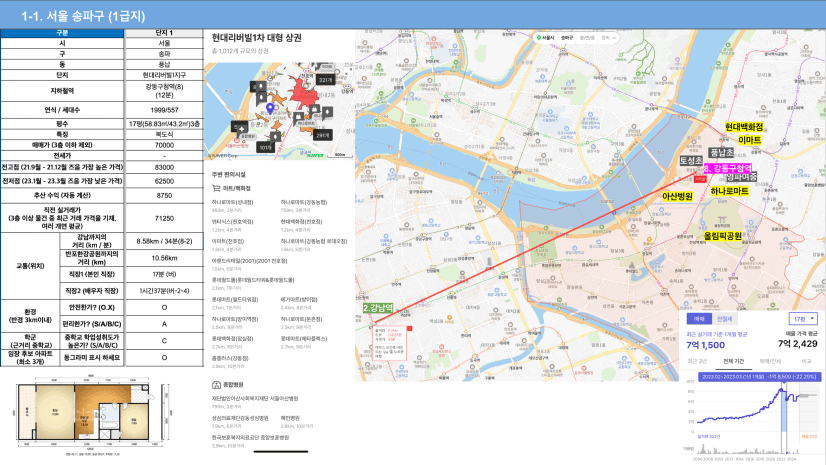This screenshot has width=826, height=465.
Task: Close the red X on 강남역 popup
Action: 409,329
